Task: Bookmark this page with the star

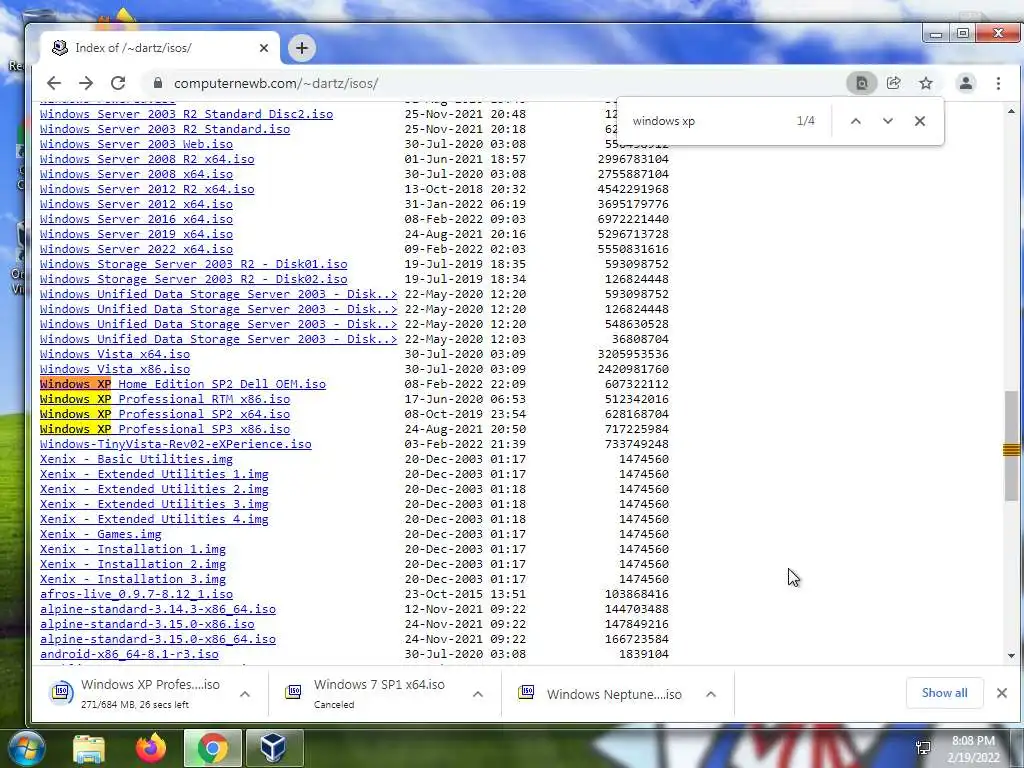Action: click(925, 83)
